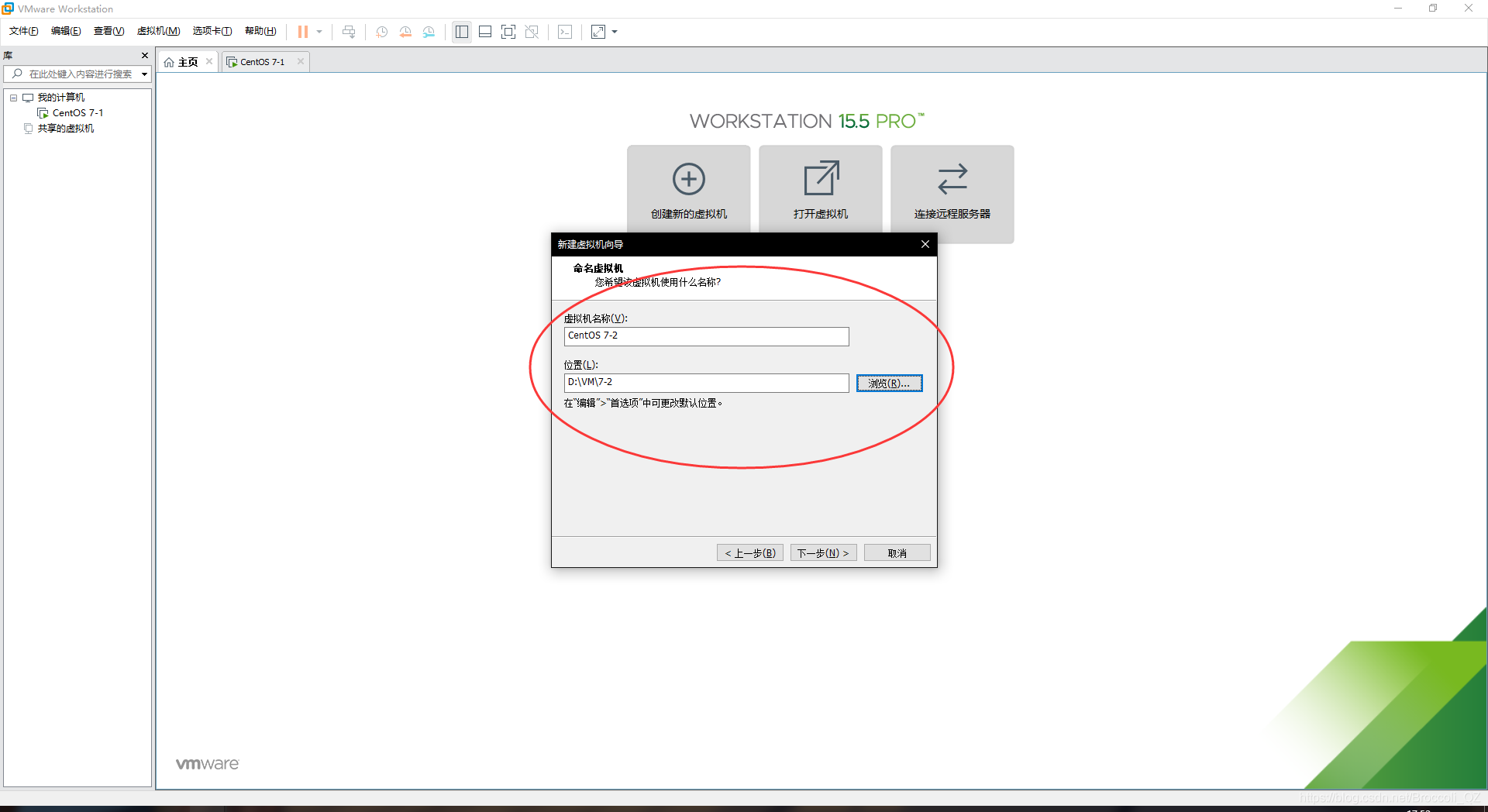
Task: Select CentOS 7-1 in the library tree
Action: click(77, 113)
